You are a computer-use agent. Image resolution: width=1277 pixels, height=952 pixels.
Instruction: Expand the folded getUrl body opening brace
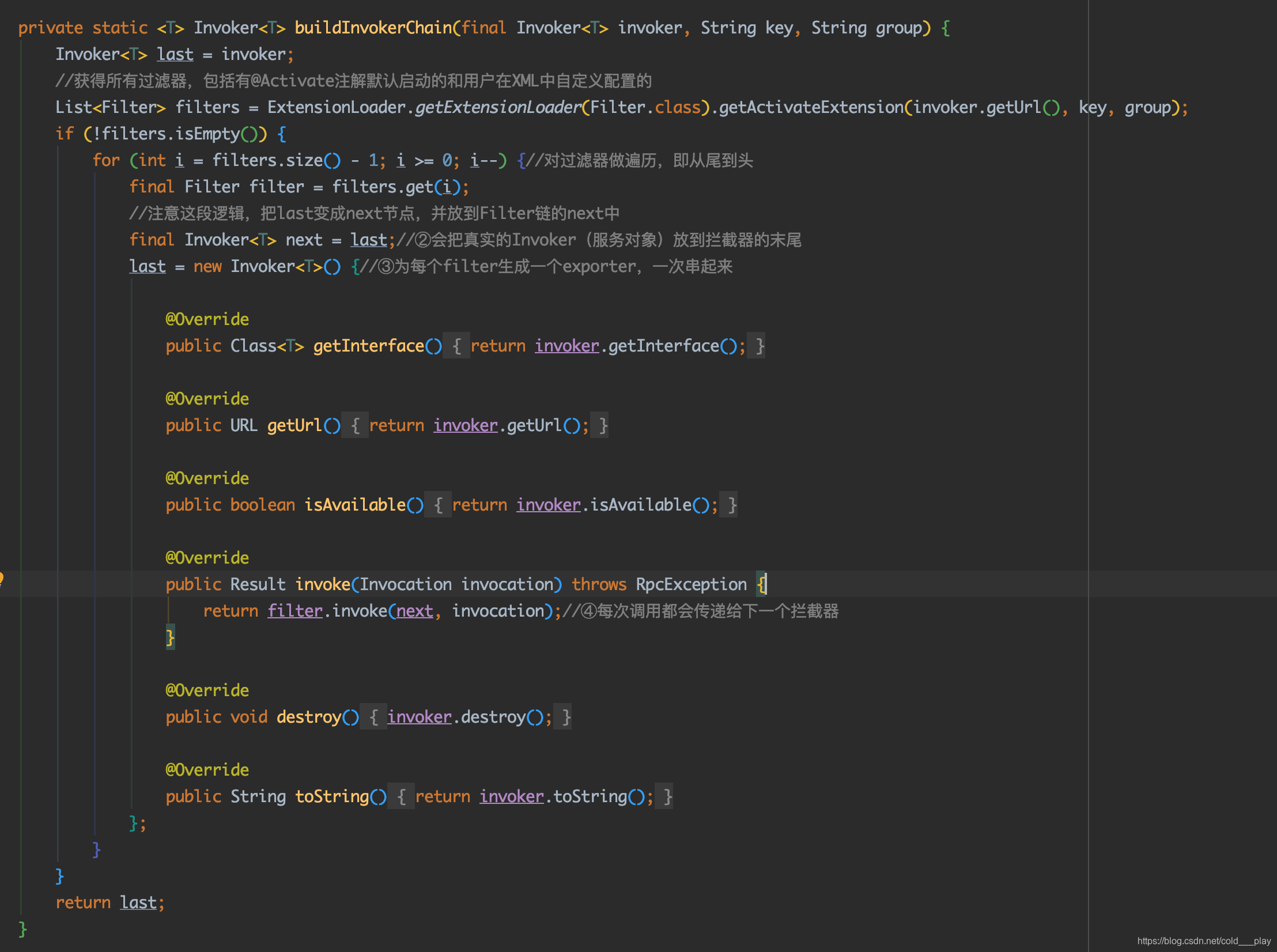click(355, 425)
